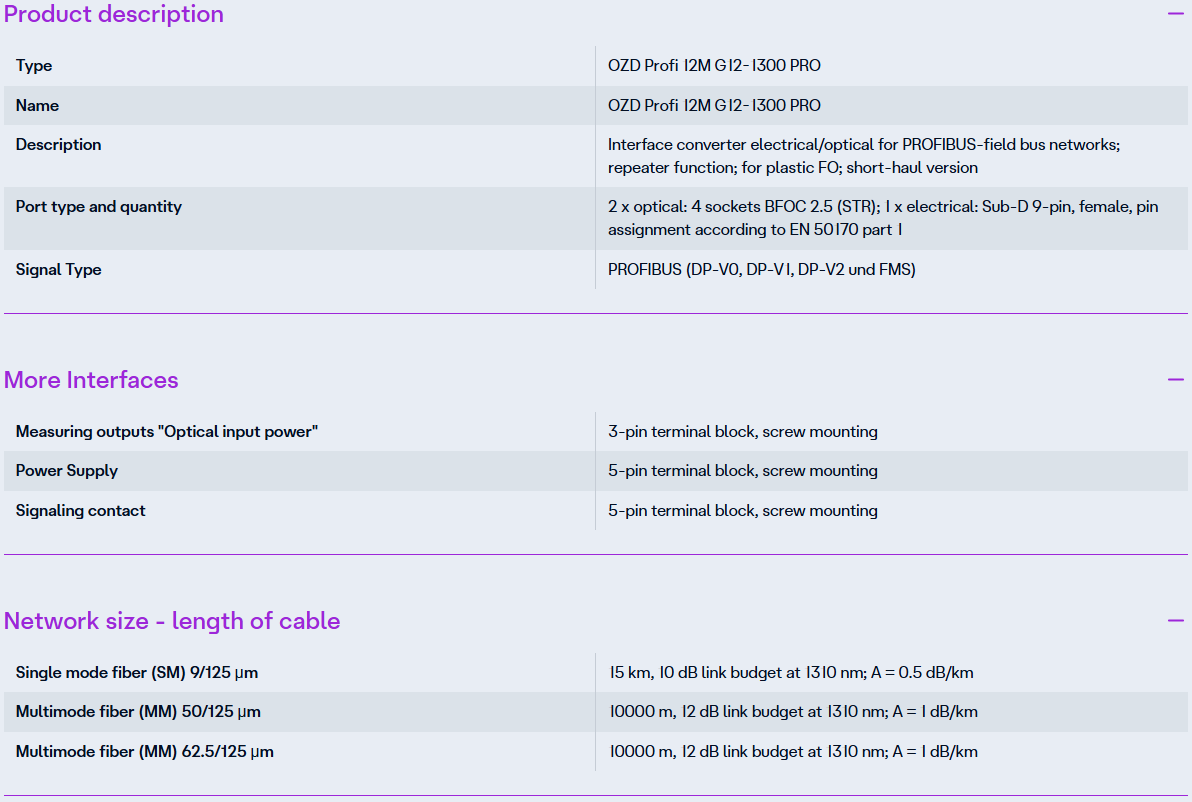Click the Signaling contact row label

click(81, 511)
